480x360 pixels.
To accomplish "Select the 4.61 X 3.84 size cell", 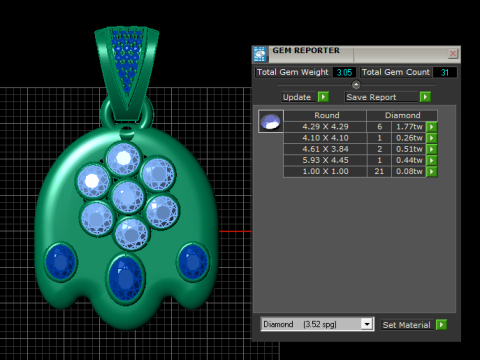I will tap(325, 149).
